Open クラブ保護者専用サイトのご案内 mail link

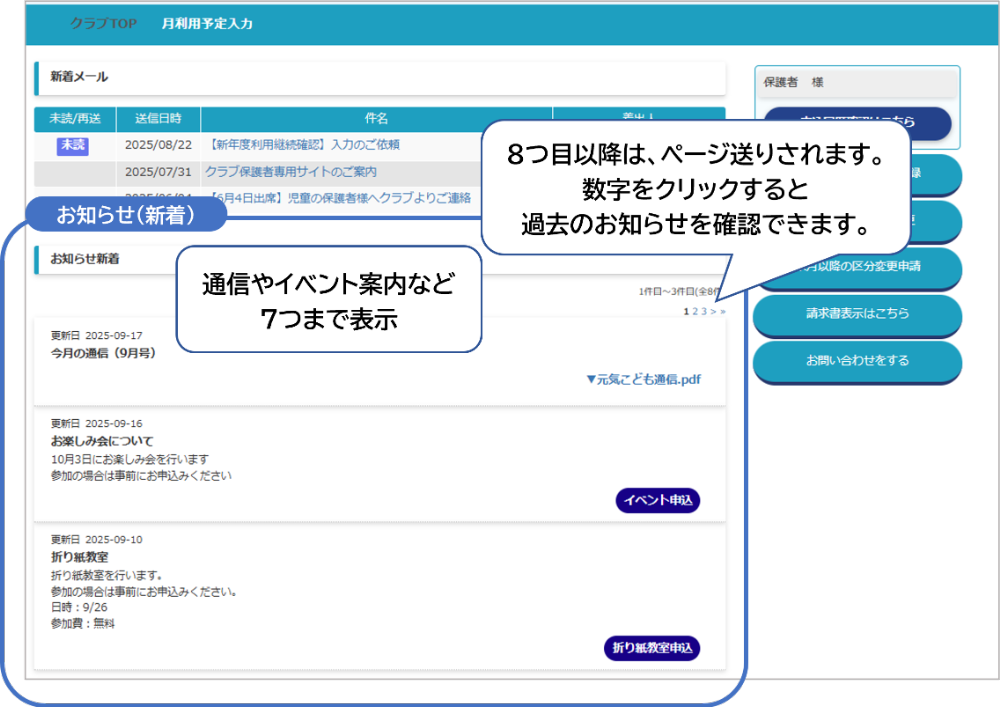coord(290,172)
